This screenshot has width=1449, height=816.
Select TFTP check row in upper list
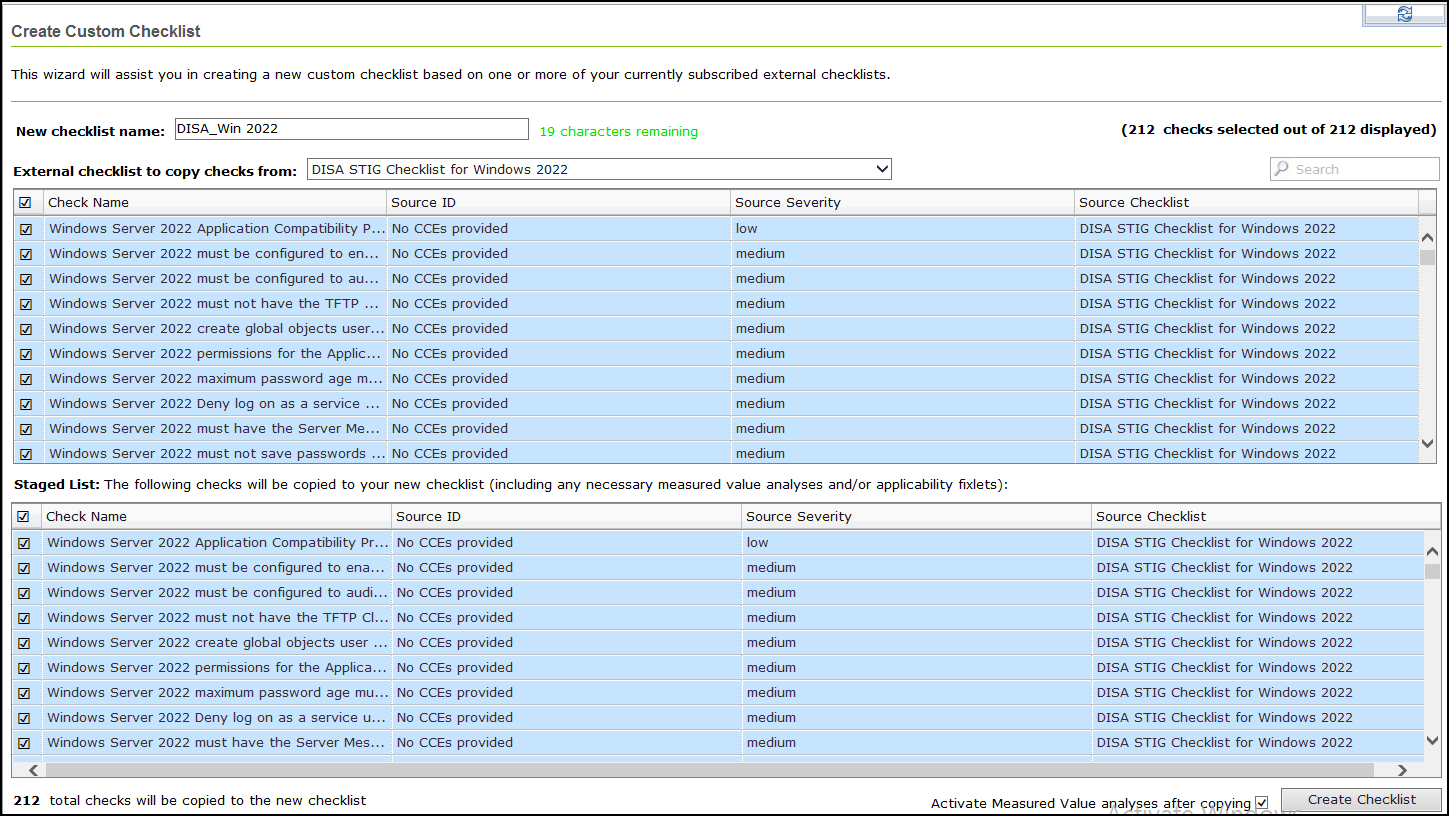point(214,304)
